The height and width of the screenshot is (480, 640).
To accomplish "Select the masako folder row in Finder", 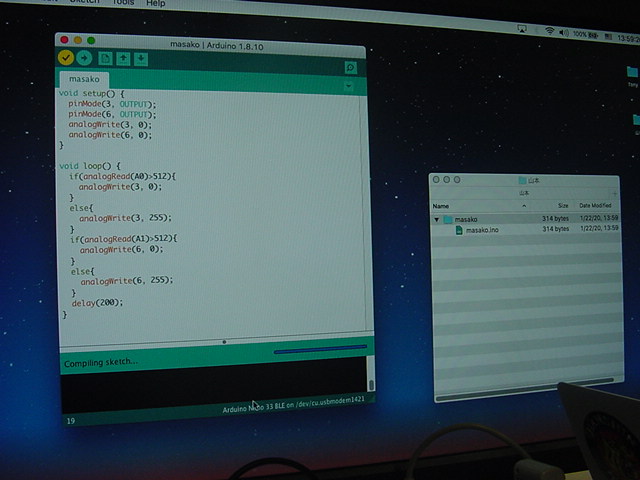I will tap(526, 219).
